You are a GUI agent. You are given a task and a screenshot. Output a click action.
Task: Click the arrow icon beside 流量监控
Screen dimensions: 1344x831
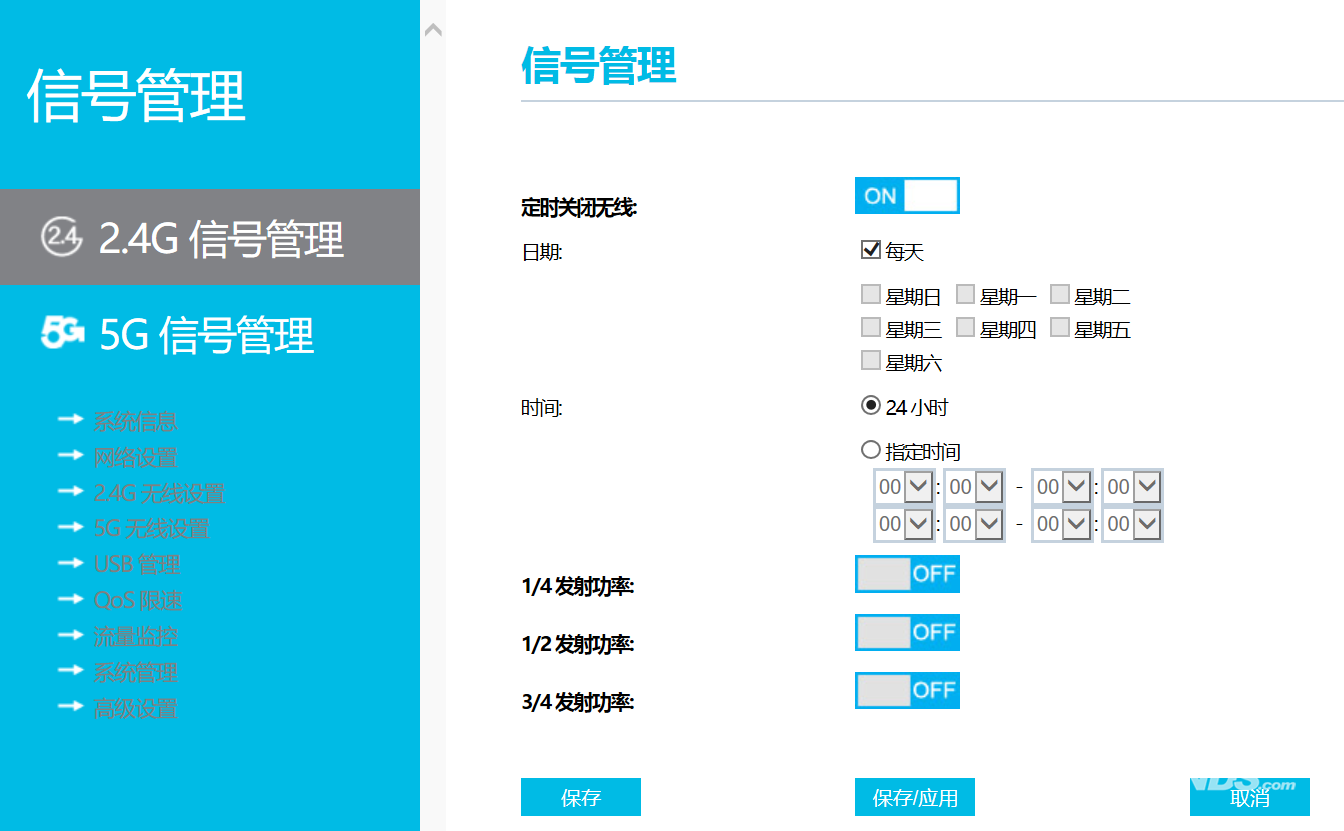click(71, 635)
